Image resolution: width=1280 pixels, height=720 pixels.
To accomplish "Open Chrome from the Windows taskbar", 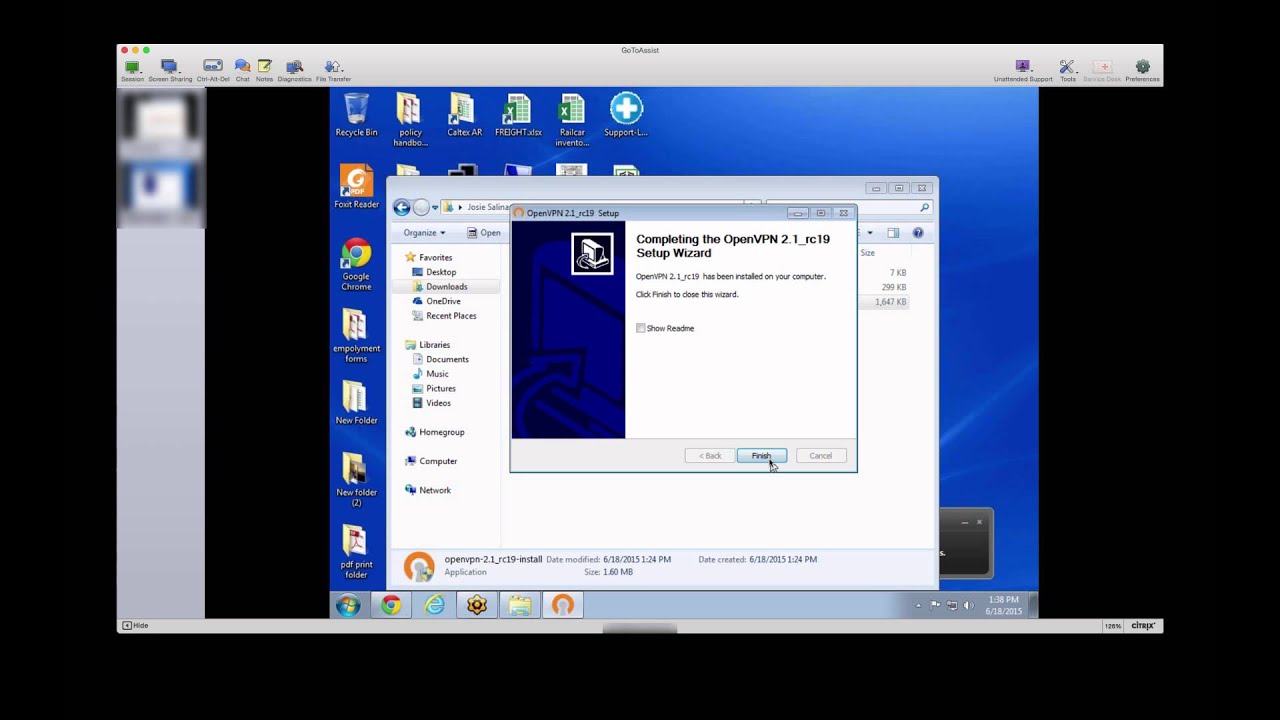I will coord(391,605).
